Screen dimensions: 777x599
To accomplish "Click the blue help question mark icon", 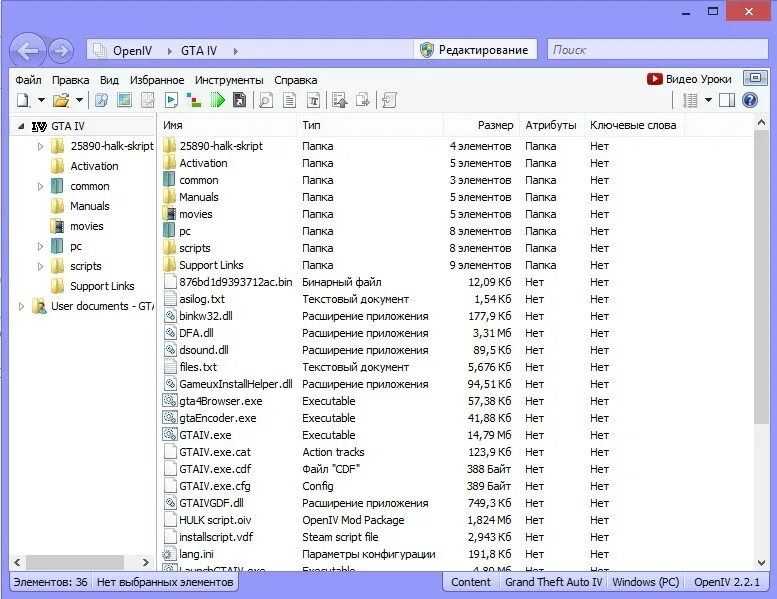I will [750, 101].
